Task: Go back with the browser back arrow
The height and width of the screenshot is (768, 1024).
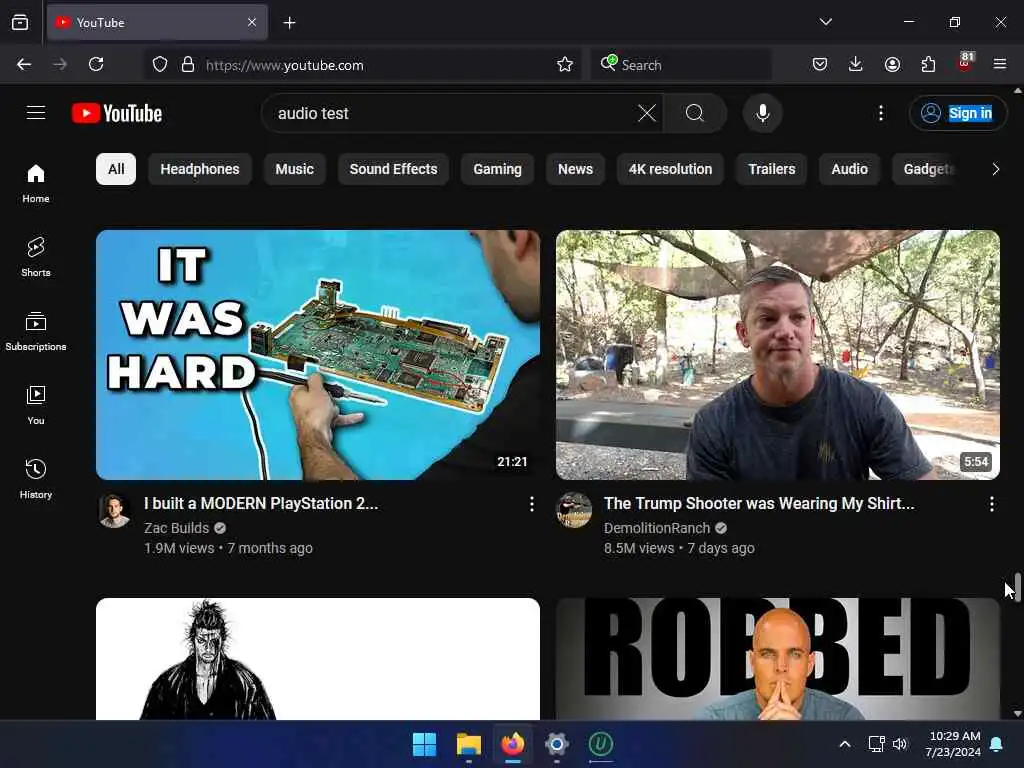Action: [x=24, y=64]
